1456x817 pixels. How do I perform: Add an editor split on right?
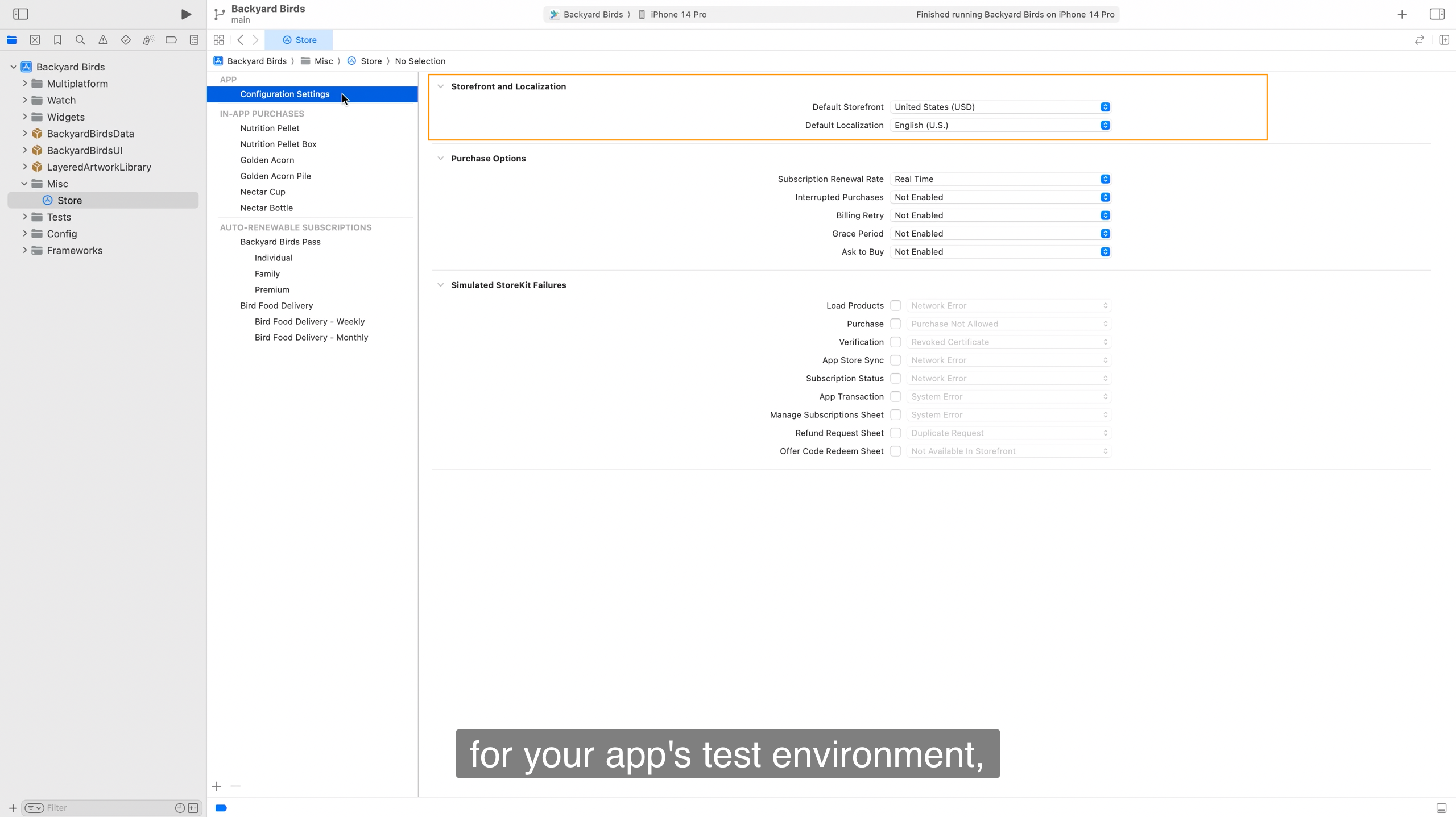[x=1444, y=40]
